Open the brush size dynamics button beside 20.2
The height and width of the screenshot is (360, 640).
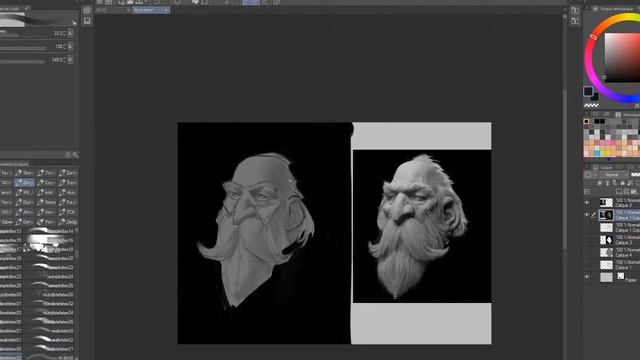pos(70,33)
